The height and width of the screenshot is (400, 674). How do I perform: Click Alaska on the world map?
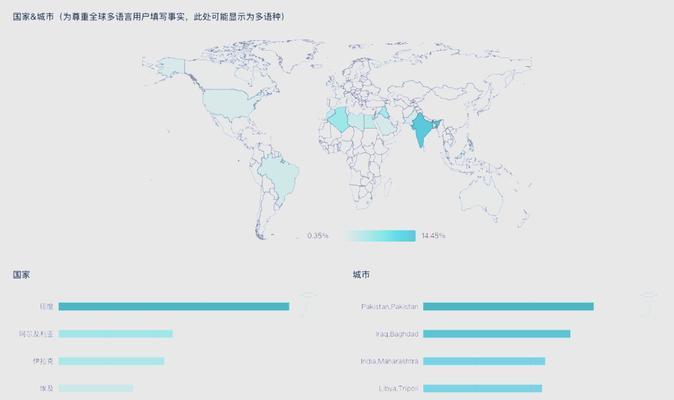(171, 67)
